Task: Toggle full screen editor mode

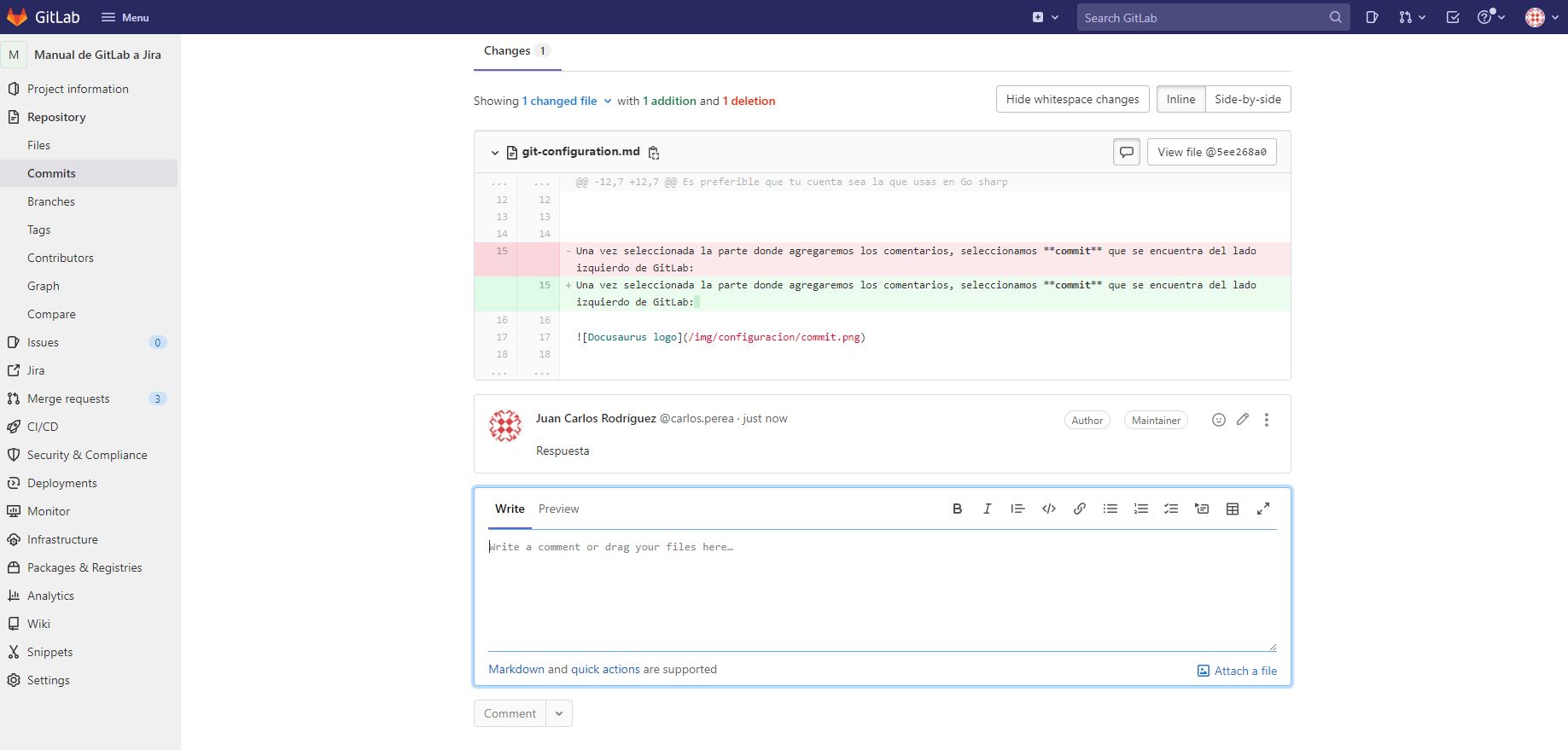Action: coord(1263,509)
